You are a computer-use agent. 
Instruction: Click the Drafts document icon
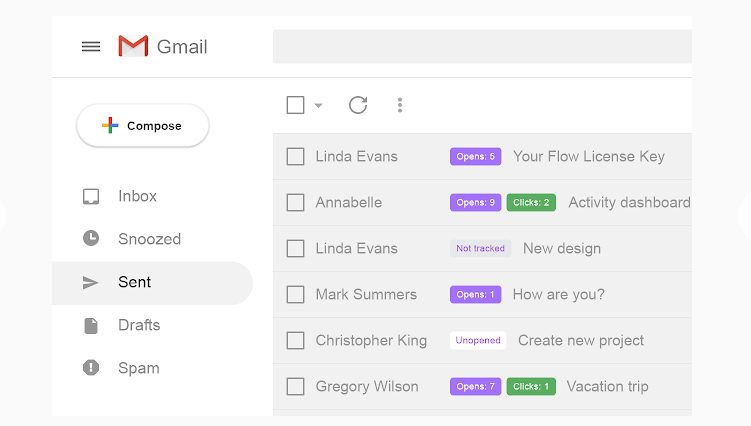click(x=91, y=325)
